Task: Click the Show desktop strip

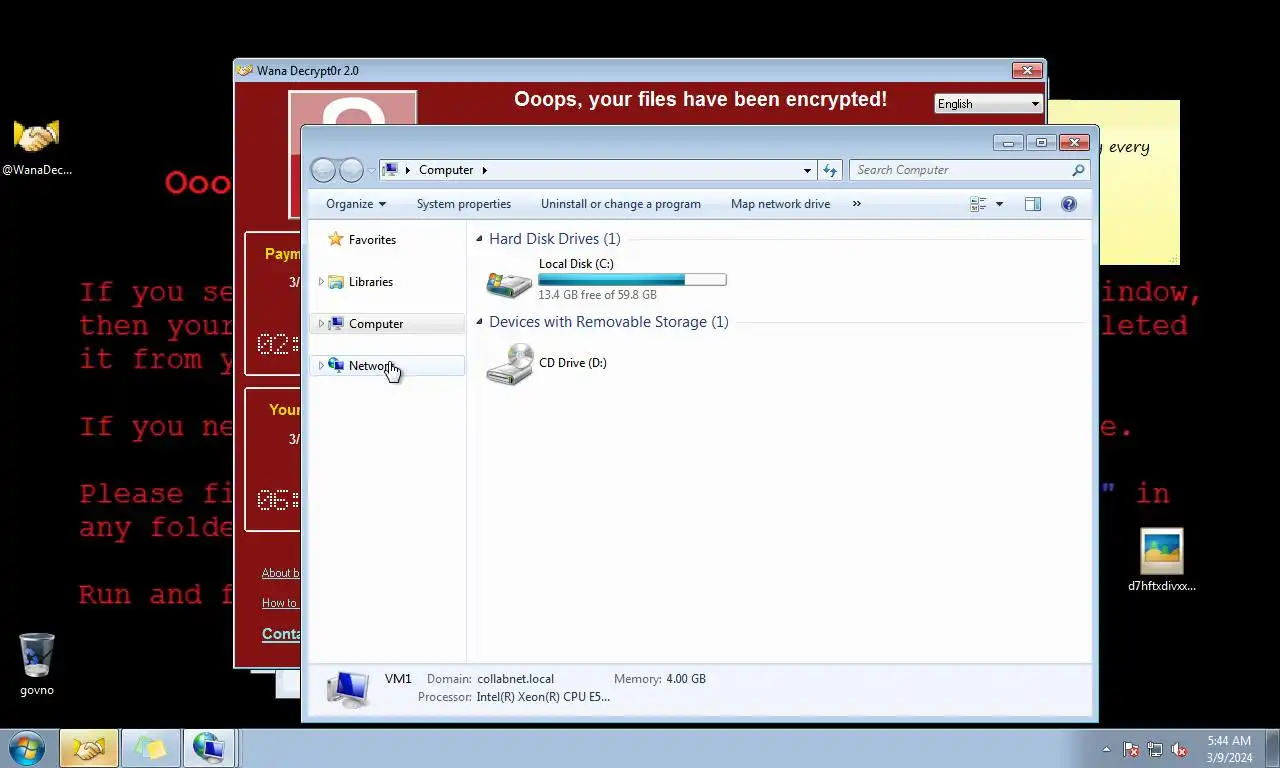Action: pos(1272,749)
